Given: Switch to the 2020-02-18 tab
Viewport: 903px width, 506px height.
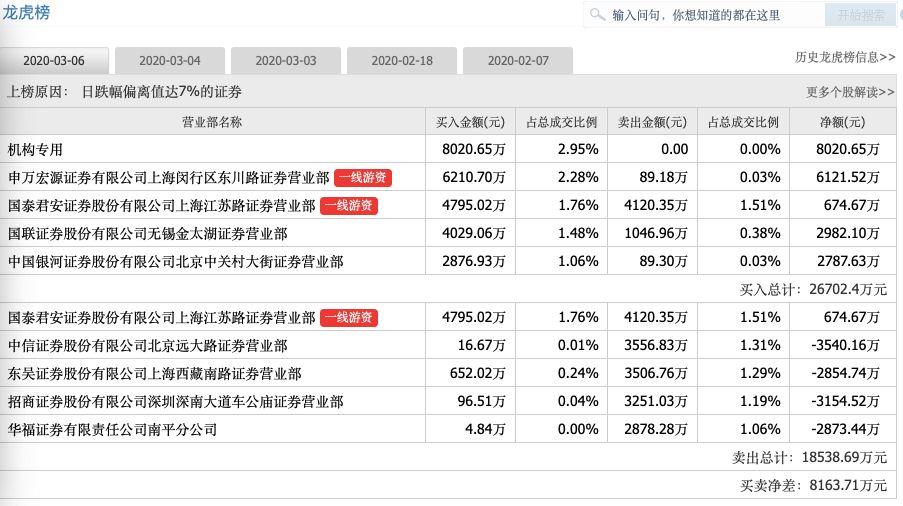Looking at the screenshot, I should (x=402, y=60).
